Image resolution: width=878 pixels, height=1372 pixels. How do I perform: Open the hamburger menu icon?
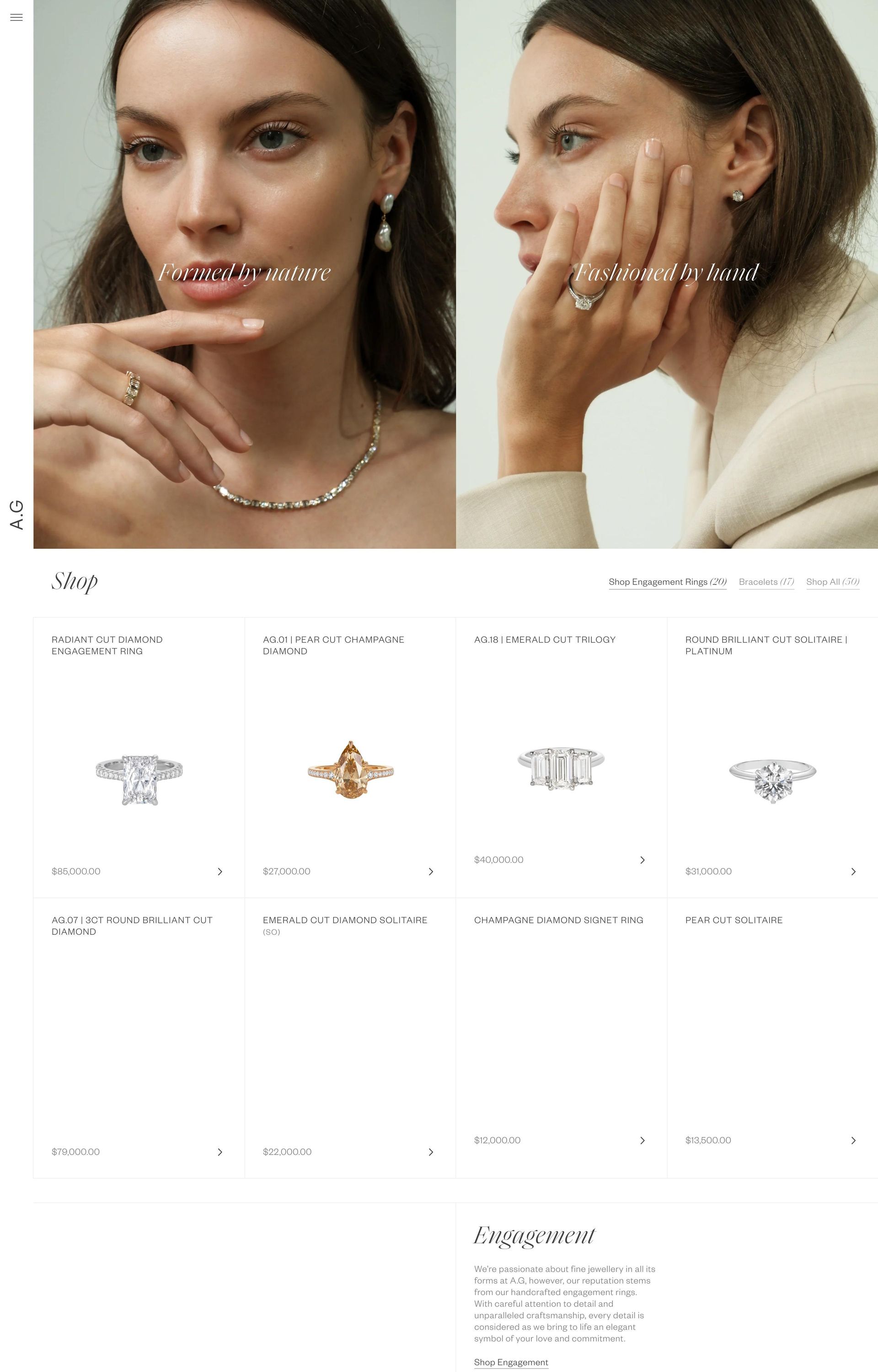coord(16,17)
